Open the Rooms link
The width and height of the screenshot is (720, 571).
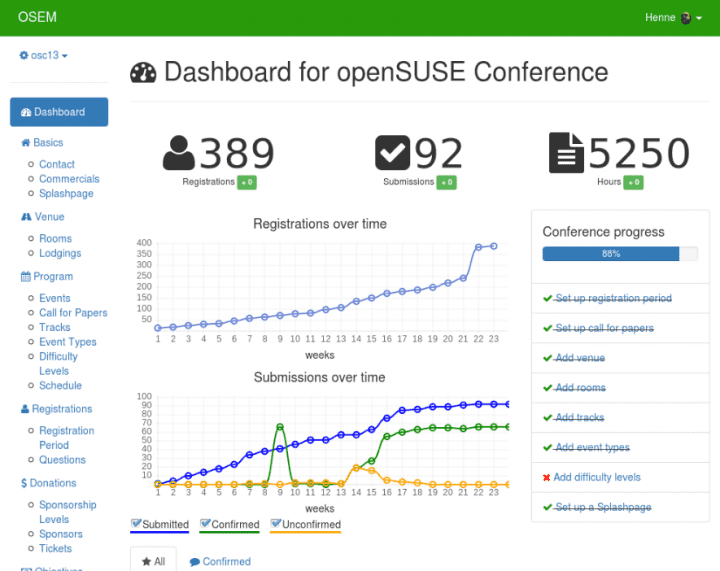(x=56, y=239)
